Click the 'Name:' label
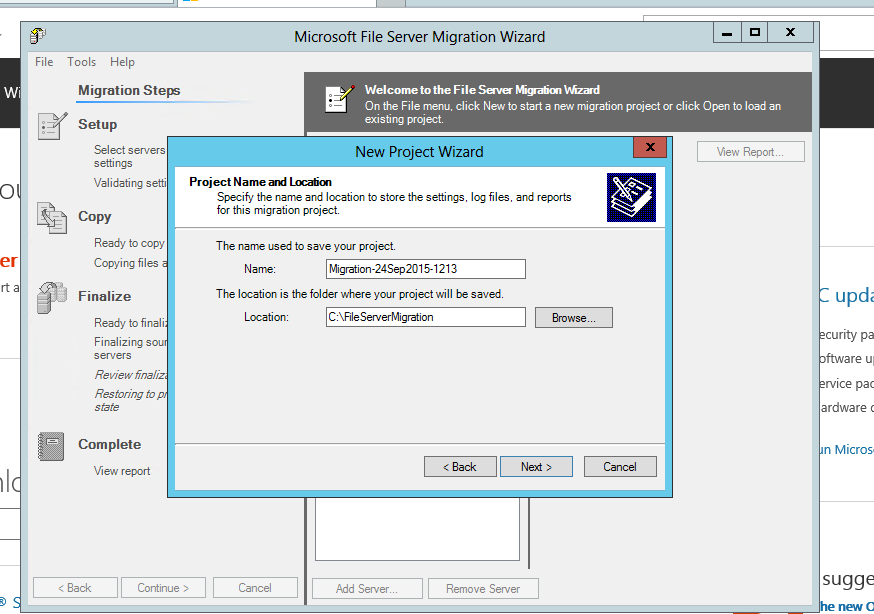The height and width of the screenshot is (614, 874). click(260, 269)
